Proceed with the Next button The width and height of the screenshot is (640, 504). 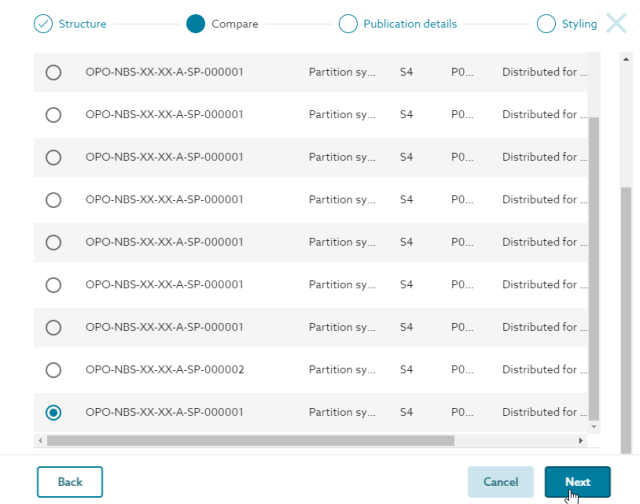pyautogui.click(x=578, y=482)
